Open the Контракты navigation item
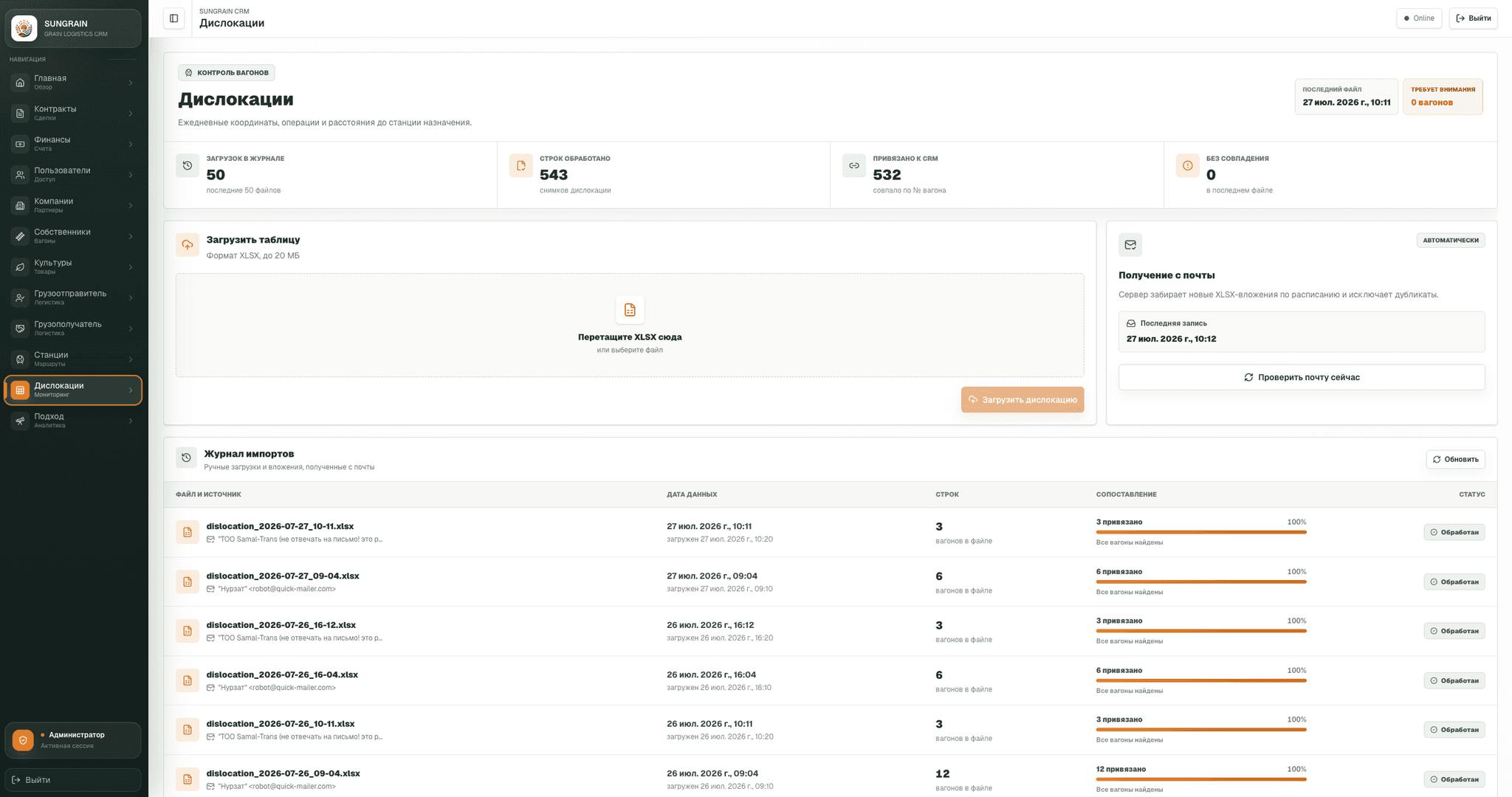The height and width of the screenshot is (797, 1512). pyautogui.click(x=73, y=113)
